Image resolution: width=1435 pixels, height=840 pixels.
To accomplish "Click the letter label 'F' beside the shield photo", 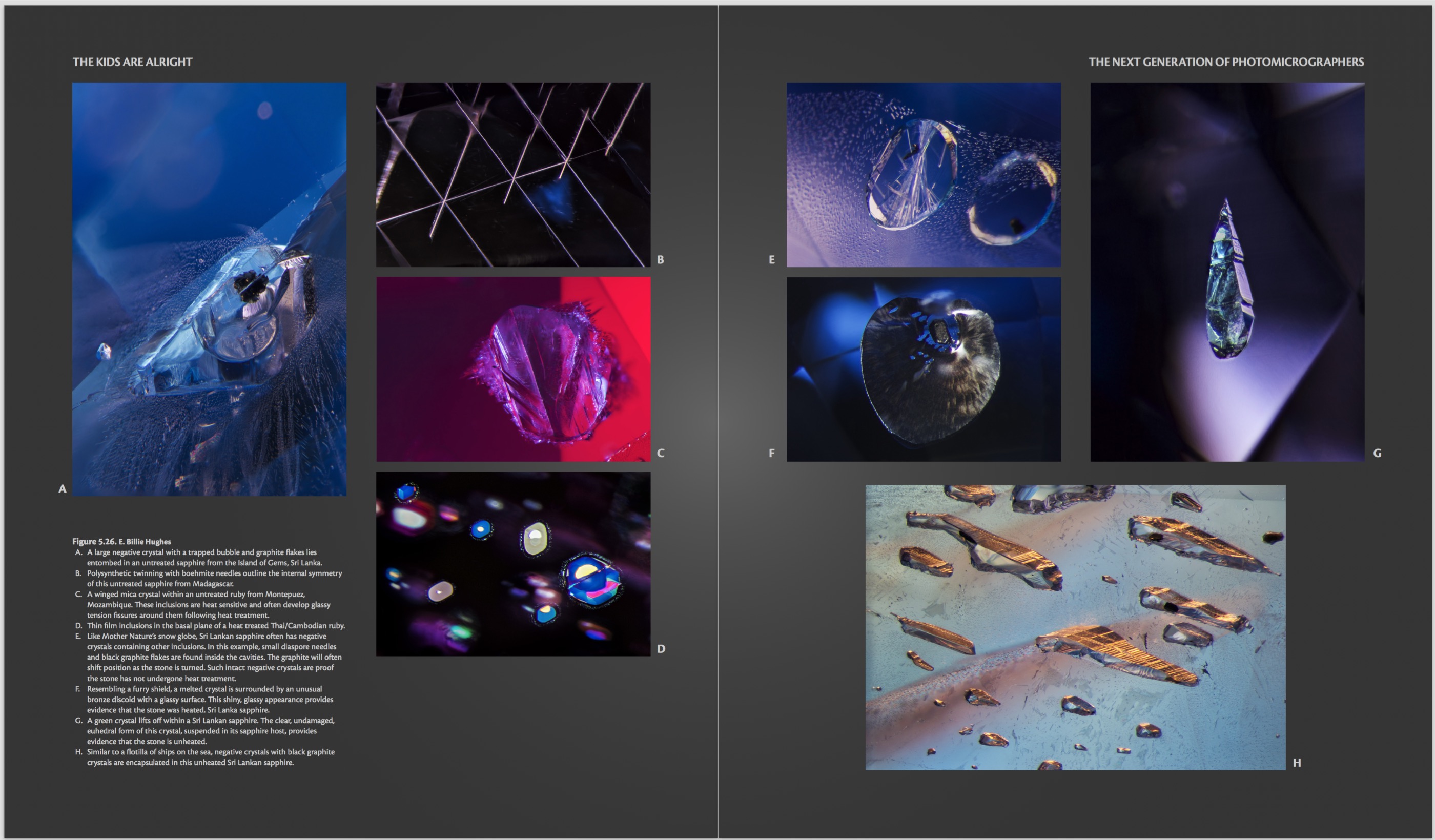I will [x=772, y=454].
